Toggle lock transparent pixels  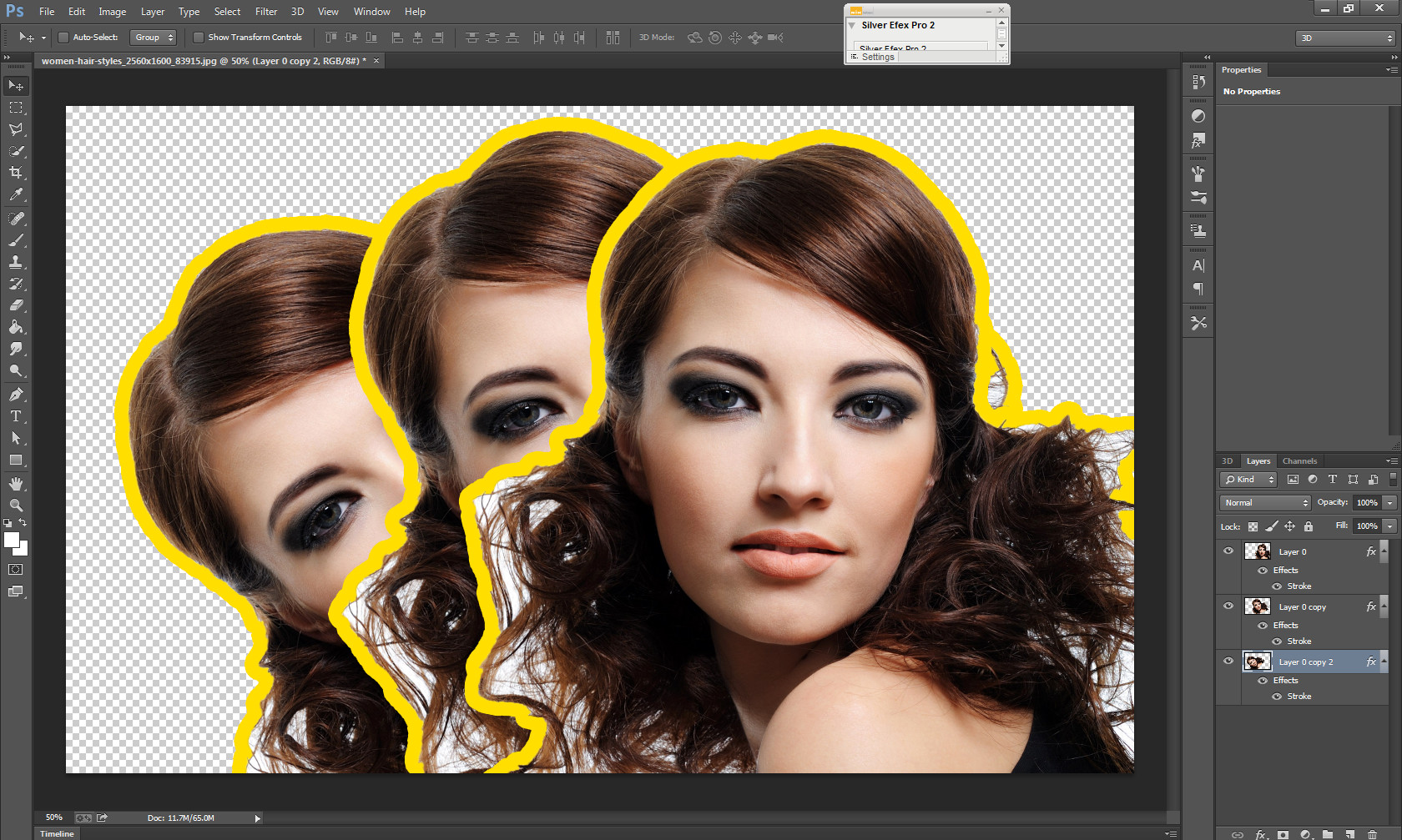coord(1253,526)
